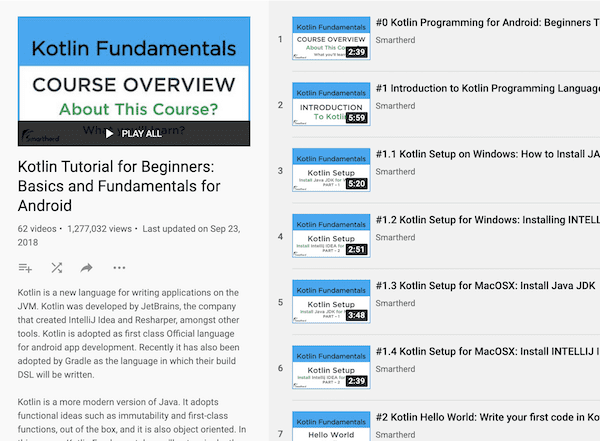The image size is (600, 441).
Task: Open the three-dot more options menu
Action: (x=119, y=268)
